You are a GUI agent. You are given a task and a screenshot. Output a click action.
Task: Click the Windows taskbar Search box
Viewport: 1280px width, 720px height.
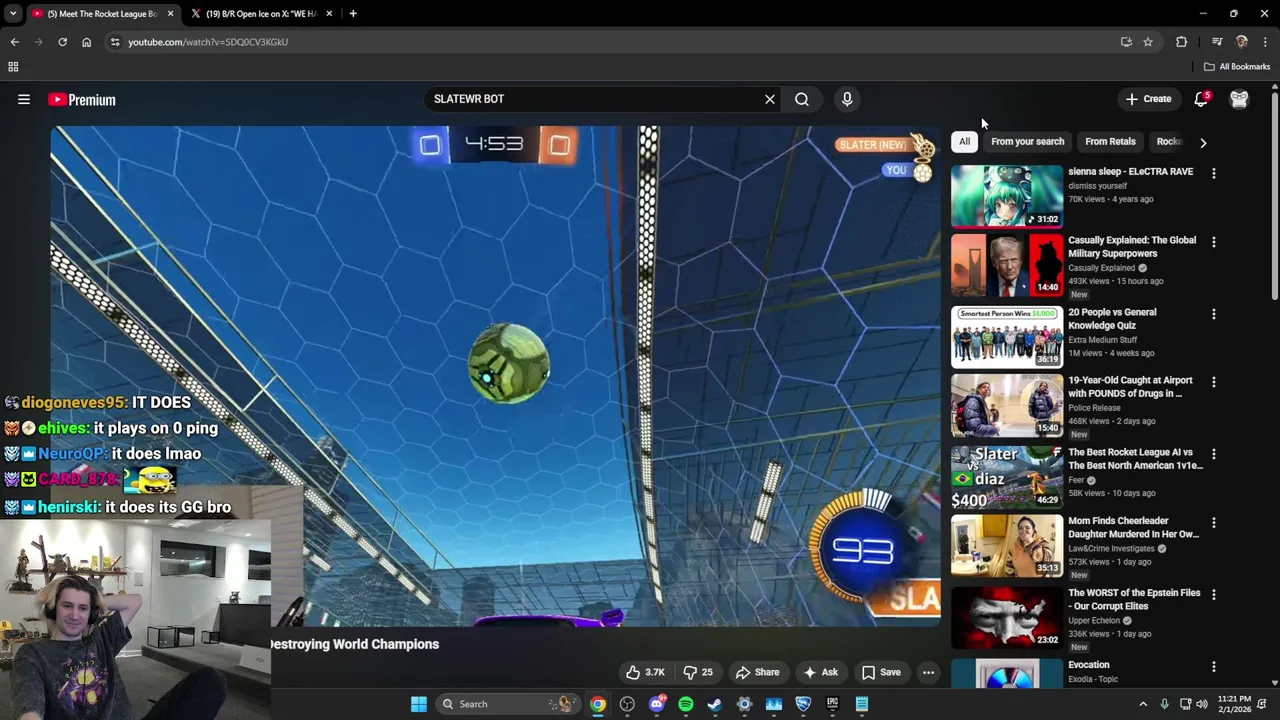pos(508,704)
